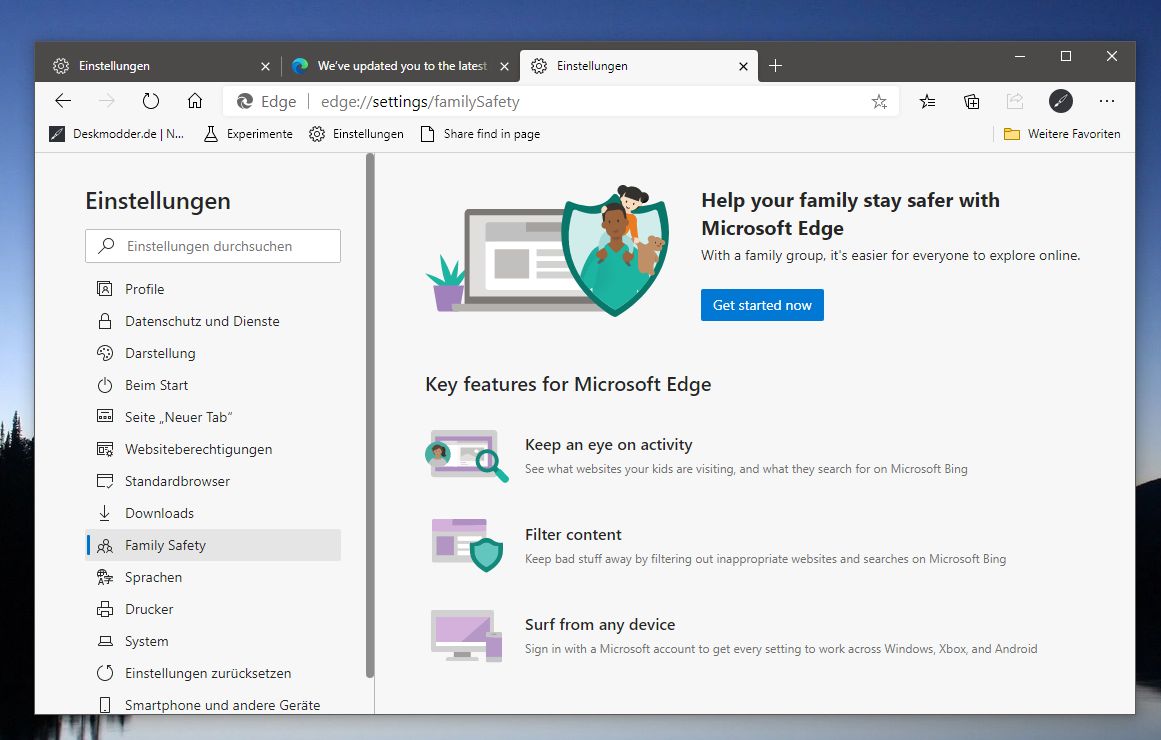Image resolution: width=1161 pixels, height=740 pixels.
Task: Click the Drucker printer icon
Action: (105, 609)
